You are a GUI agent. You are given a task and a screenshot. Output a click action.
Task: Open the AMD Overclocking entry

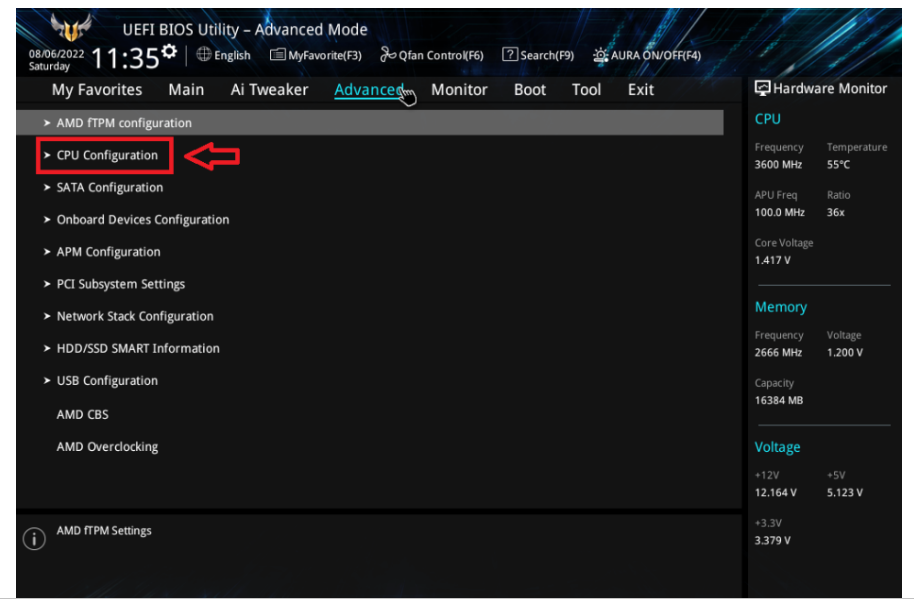[x=107, y=447]
